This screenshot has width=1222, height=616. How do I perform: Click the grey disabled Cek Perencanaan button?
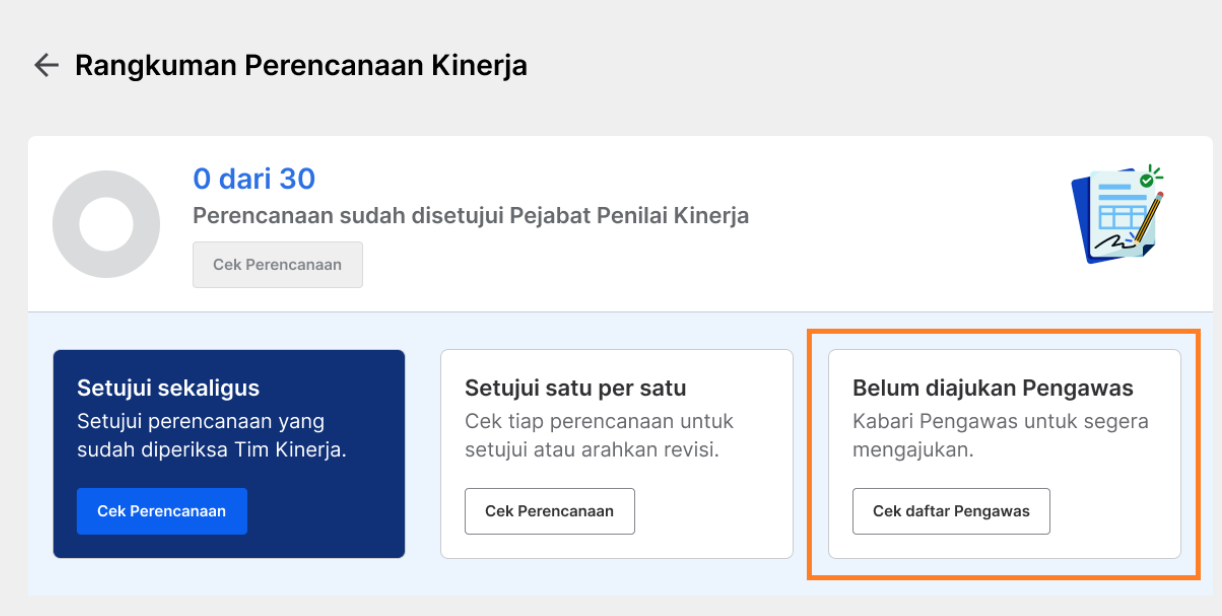[x=277, y=265]
